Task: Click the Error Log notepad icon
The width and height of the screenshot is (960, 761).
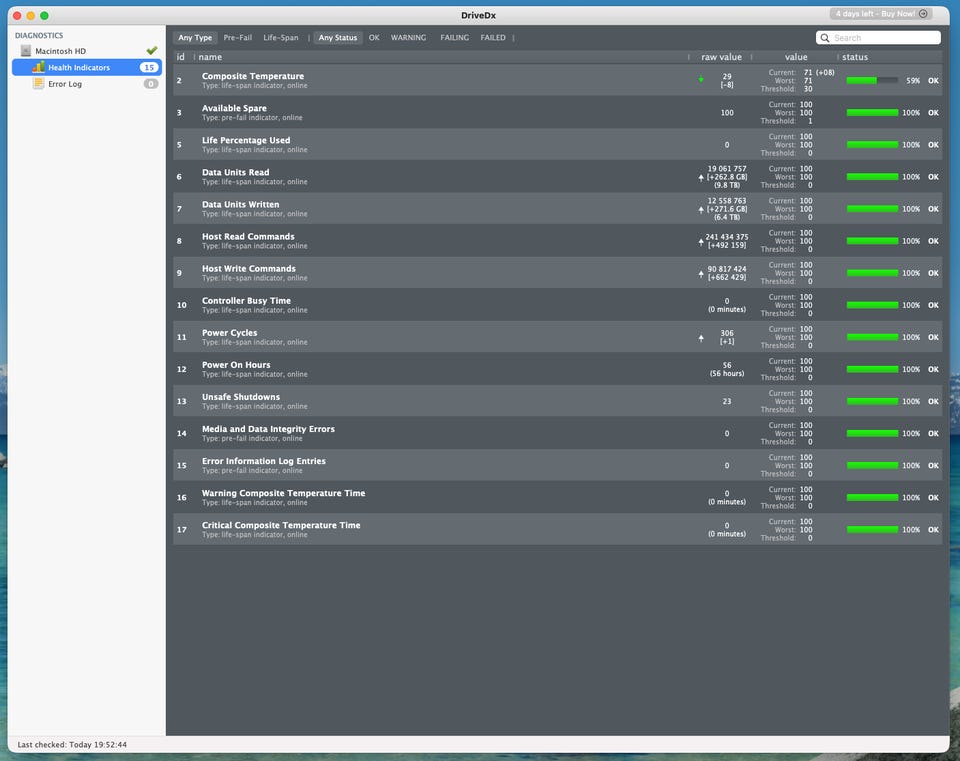Action: pyautogui.click(x=38, y=84)
